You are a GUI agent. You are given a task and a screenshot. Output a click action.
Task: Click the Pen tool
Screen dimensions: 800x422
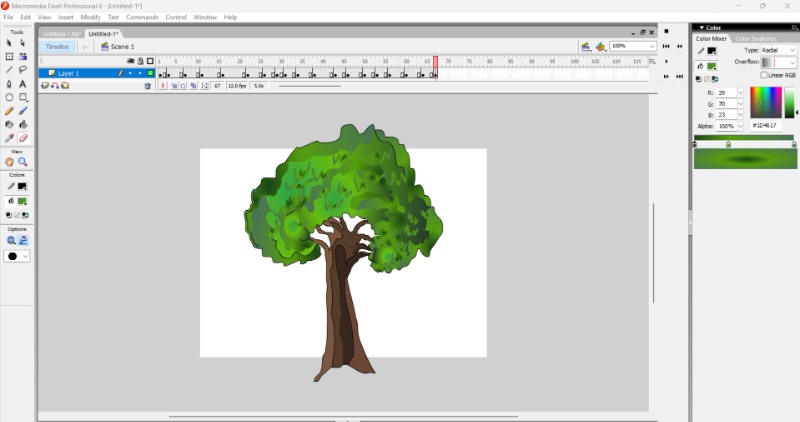click(x=10, y=84)
